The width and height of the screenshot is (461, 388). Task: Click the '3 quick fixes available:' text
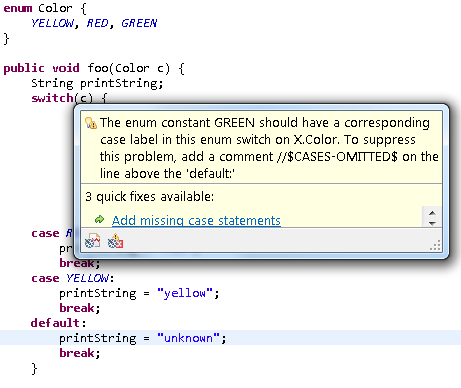click(x=149, y=197)
